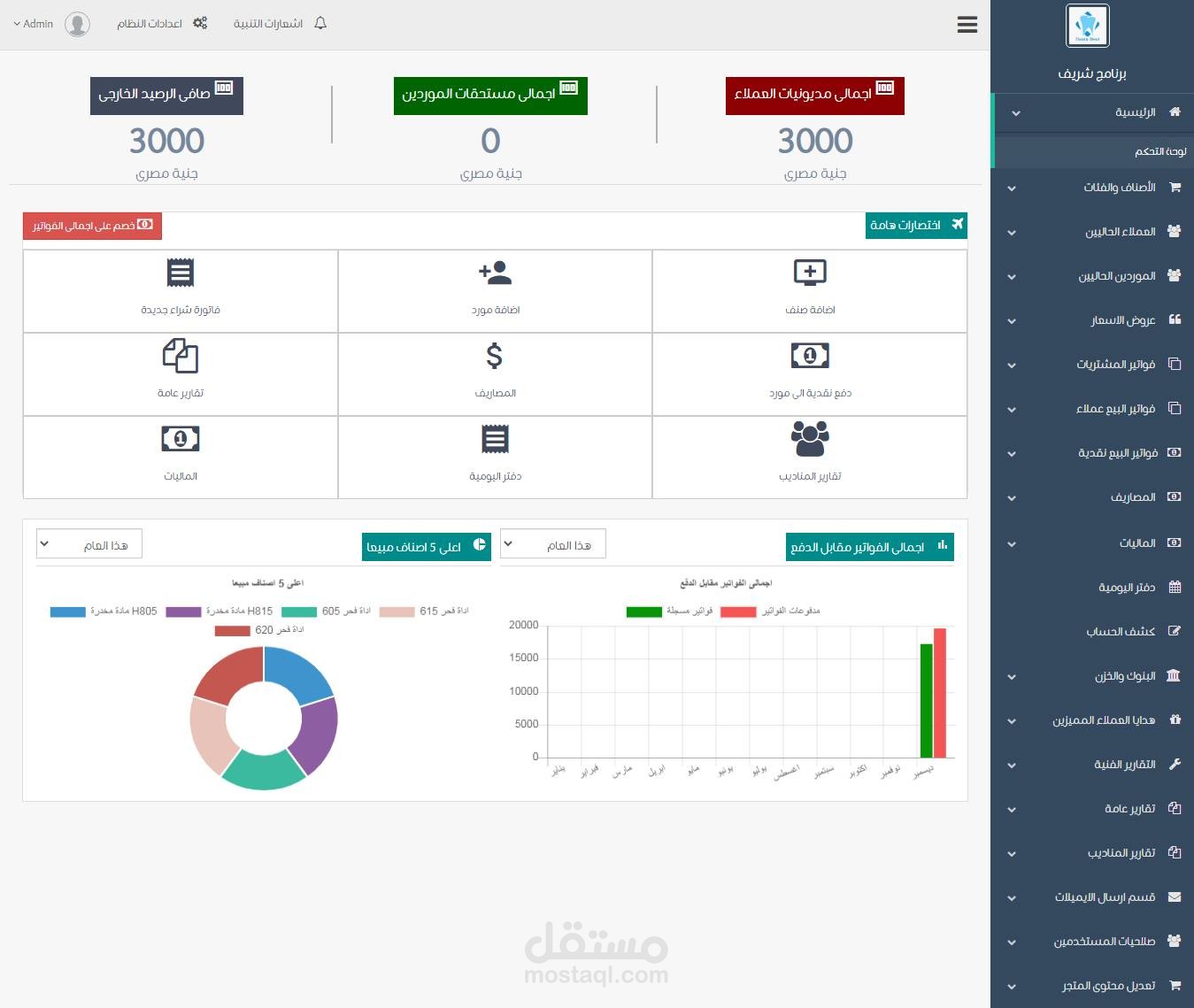Open the اضافة صنف monitor-plus shortcut icon

tap(810, 273)
